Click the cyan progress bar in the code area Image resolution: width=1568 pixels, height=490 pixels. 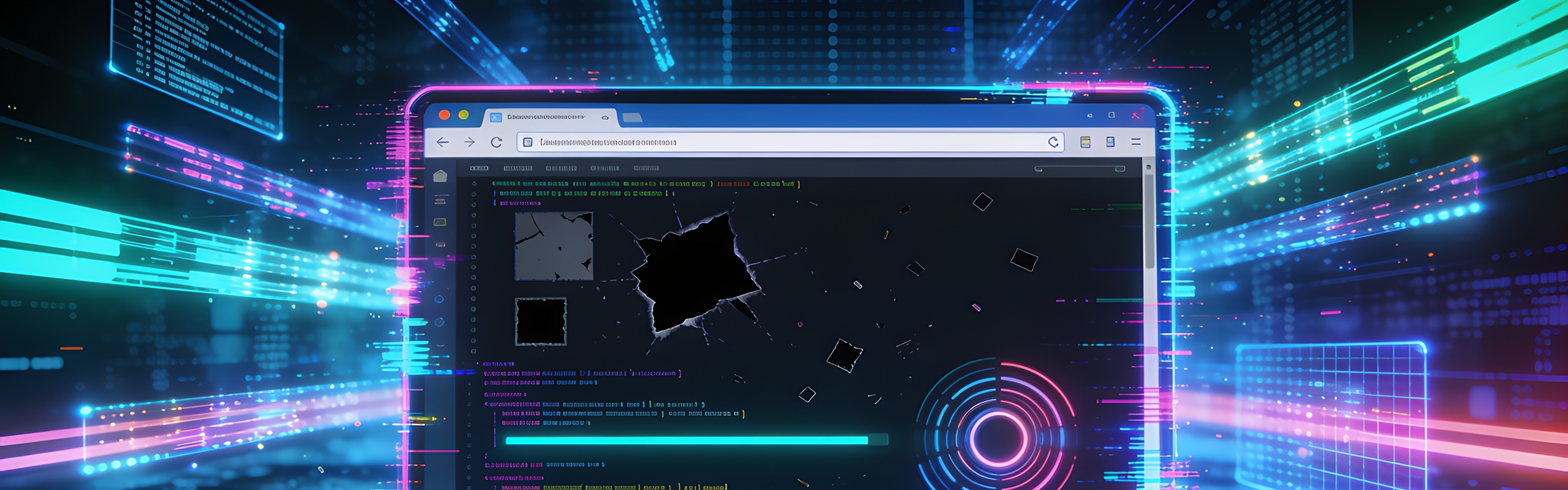tap(697, 440)
